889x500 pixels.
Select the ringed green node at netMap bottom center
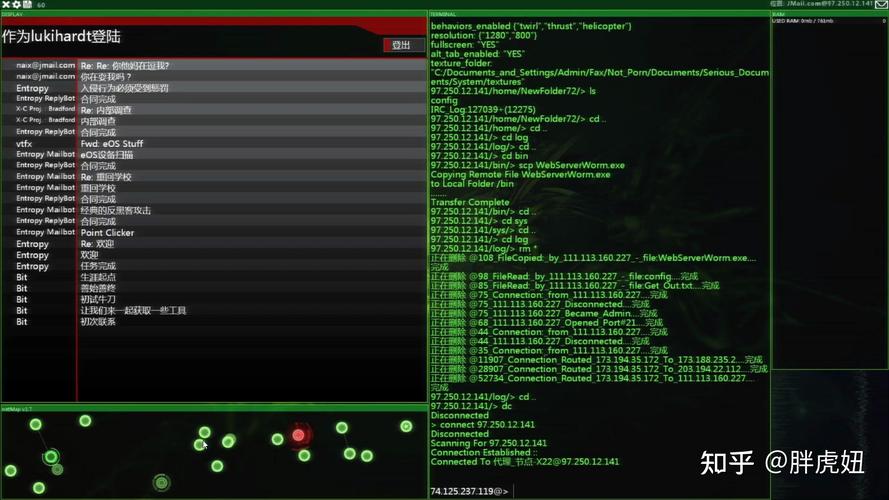point(161,483)
